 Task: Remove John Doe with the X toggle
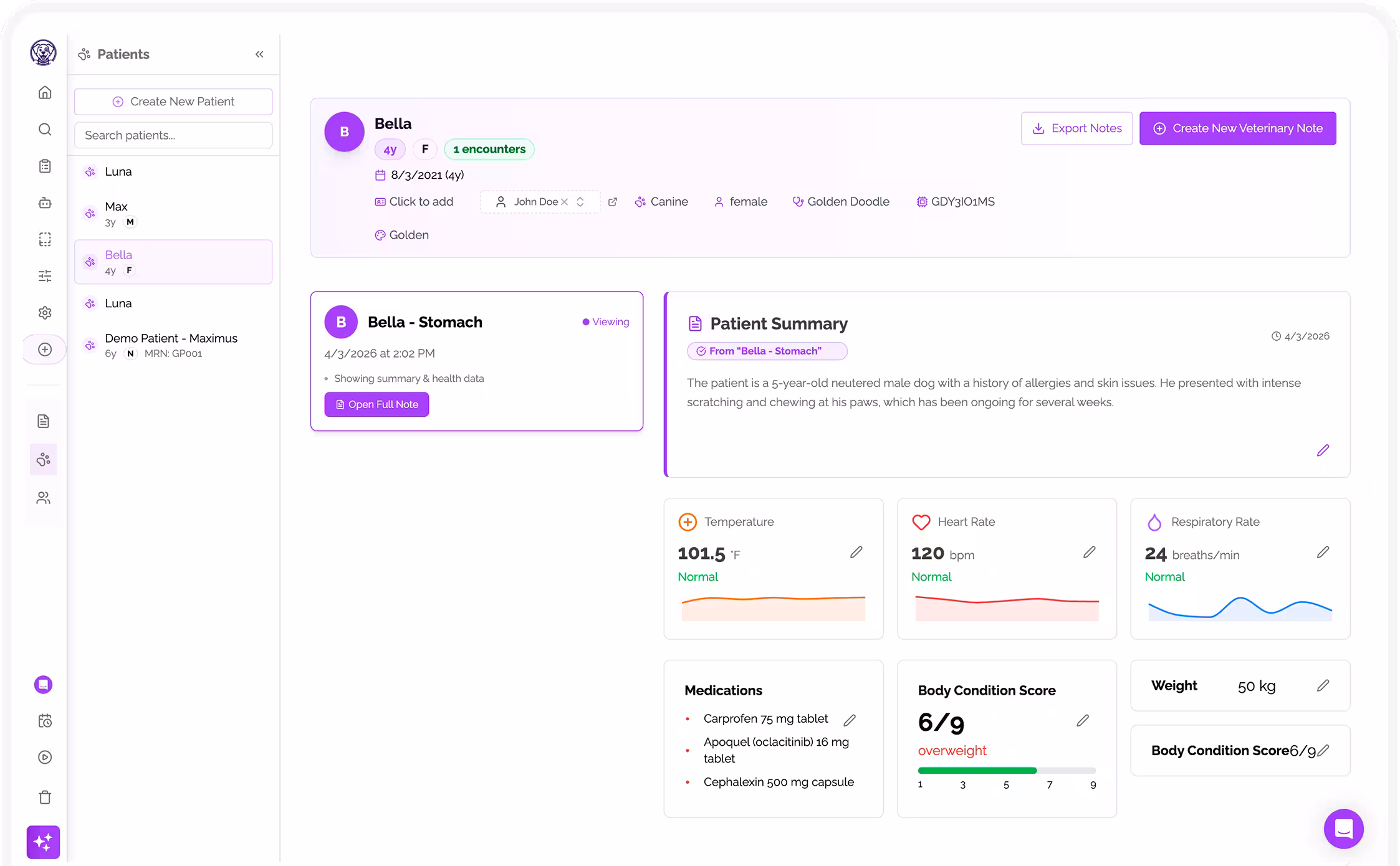click(565, 201)
